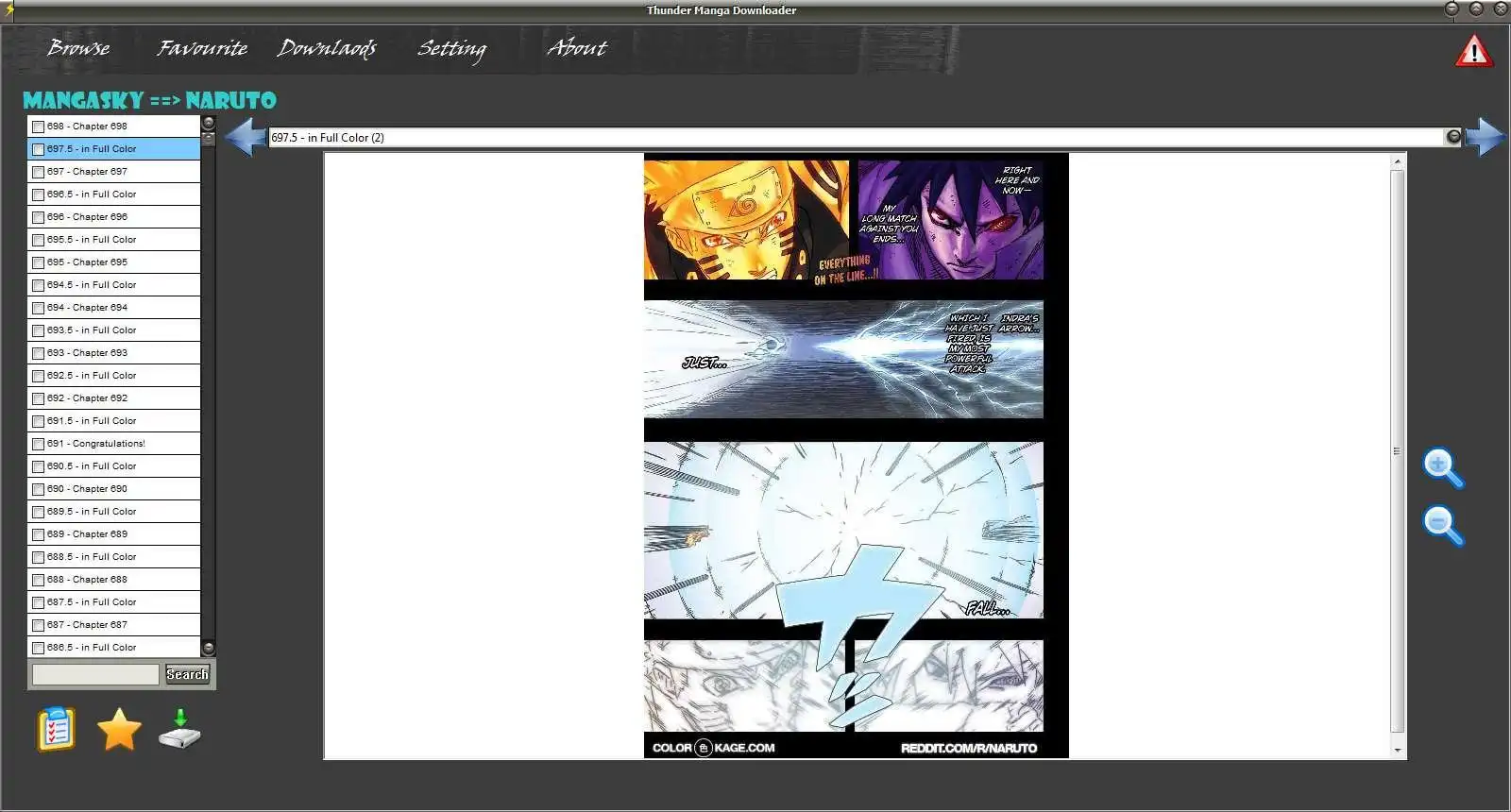Select checkbox of 695 - Chapter 695

pos(38,262)
